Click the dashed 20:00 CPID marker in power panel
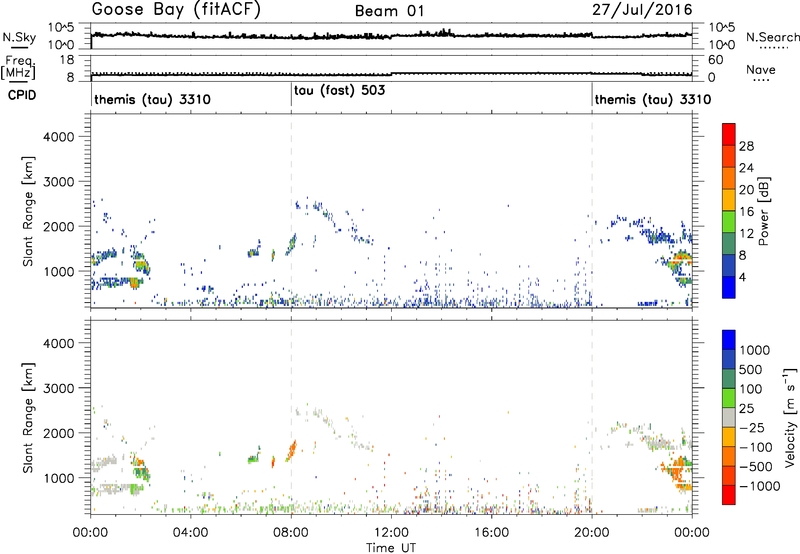Viewport: 800px width, 554px height. pos(592,211)
